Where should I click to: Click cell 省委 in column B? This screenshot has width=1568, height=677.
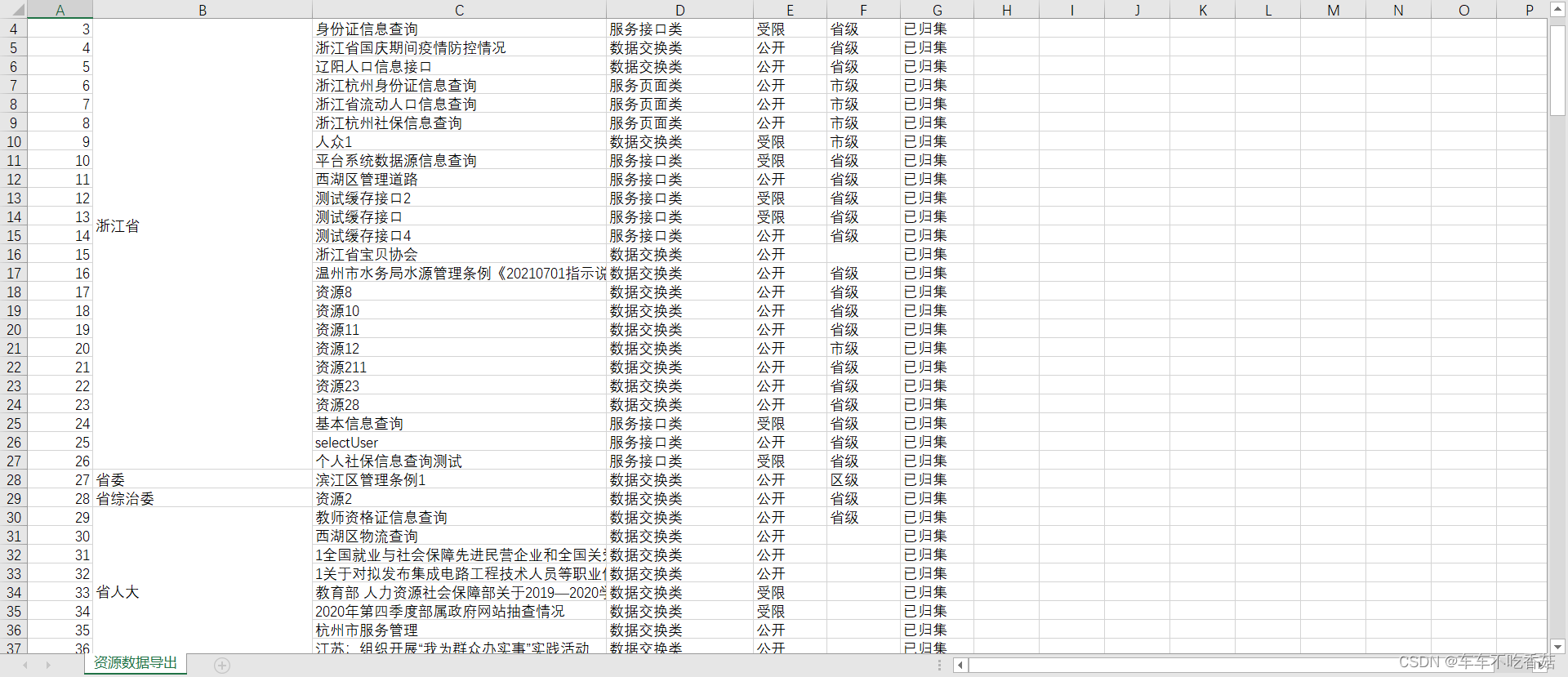pos(203,479)
